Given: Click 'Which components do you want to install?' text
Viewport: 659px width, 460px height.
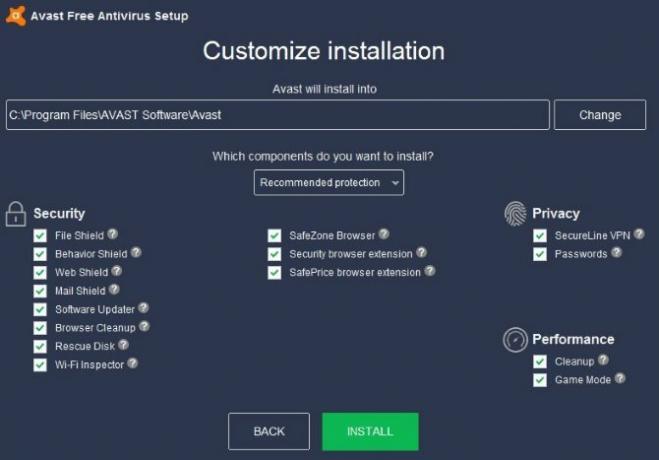Looking at the screenshot, I should point(323,156).
